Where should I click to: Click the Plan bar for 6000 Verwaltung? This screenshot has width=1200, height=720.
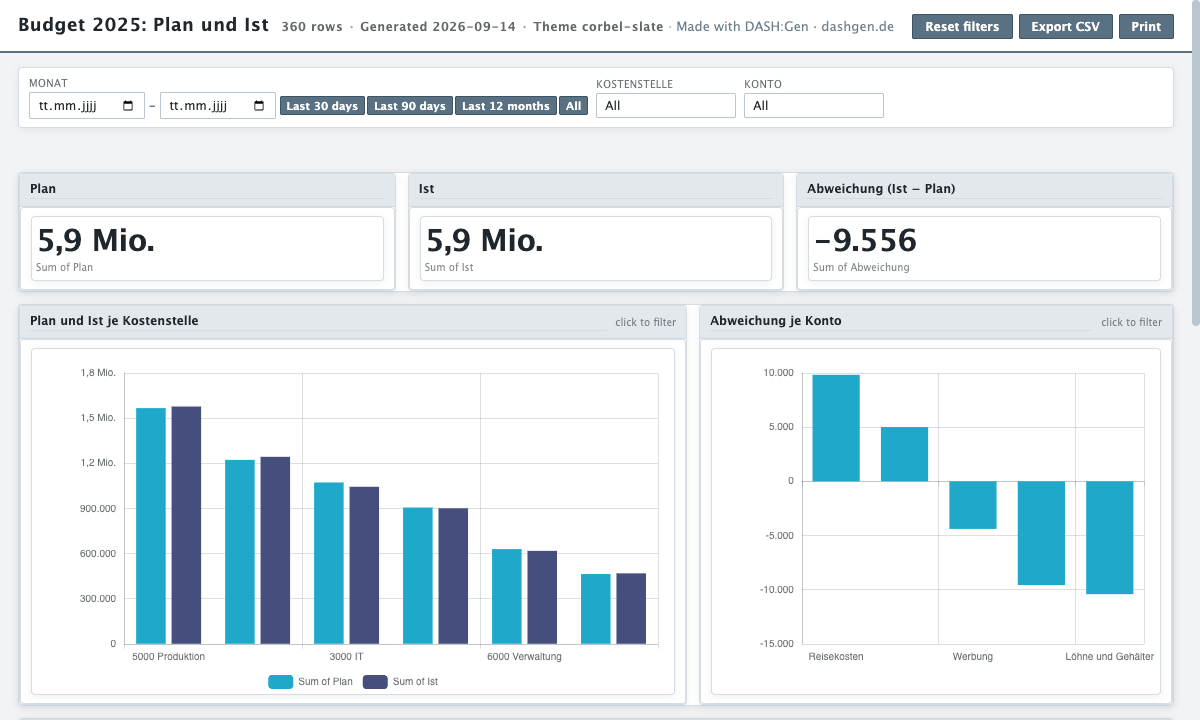point(507,596)
